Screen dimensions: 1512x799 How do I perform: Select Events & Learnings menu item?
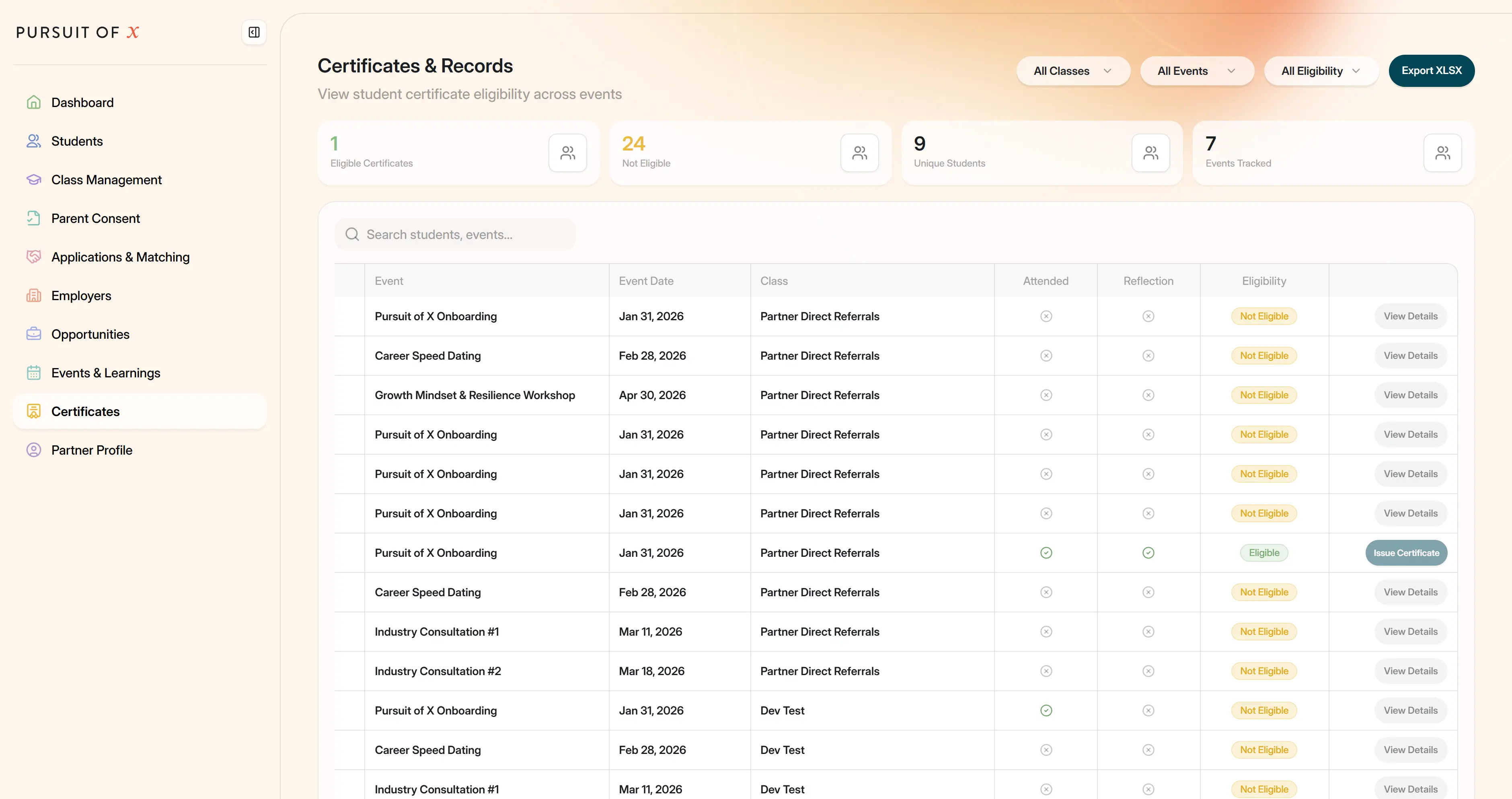140,373
